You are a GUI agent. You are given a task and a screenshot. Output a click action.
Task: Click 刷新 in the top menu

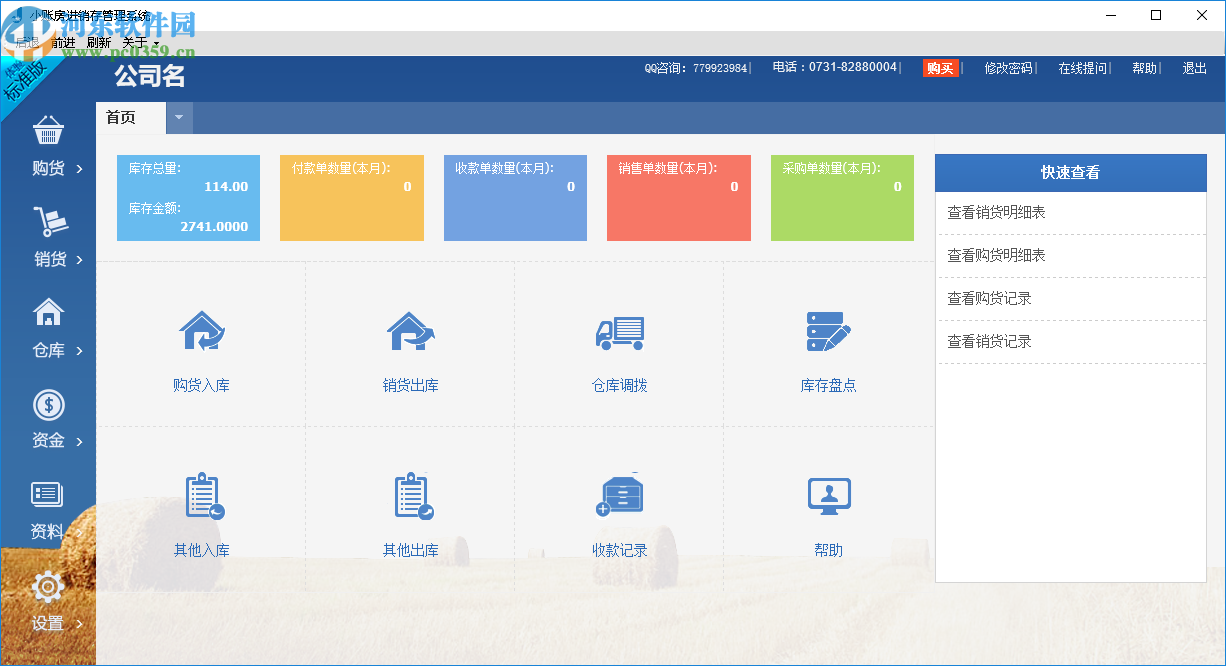coord(97,41)
